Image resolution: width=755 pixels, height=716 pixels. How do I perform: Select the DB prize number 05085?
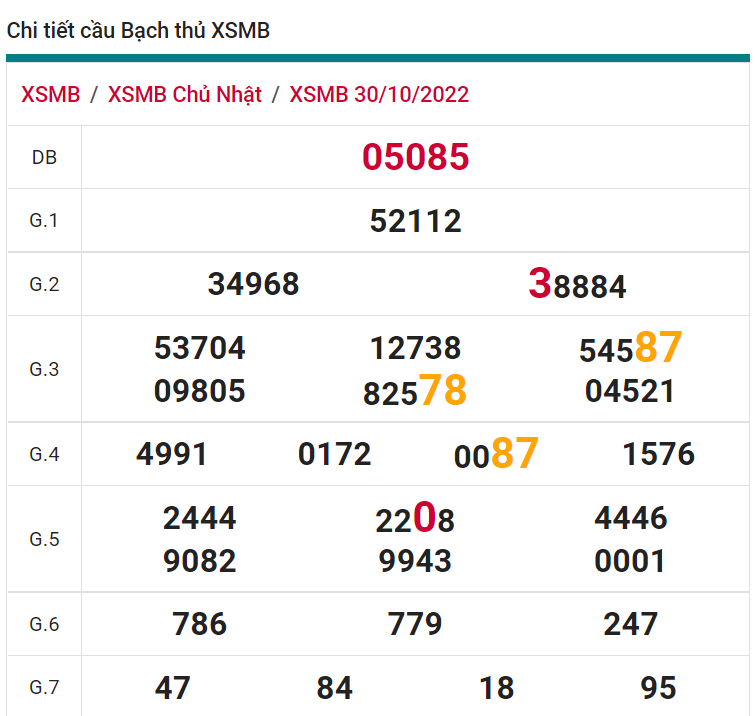[416, 157]
